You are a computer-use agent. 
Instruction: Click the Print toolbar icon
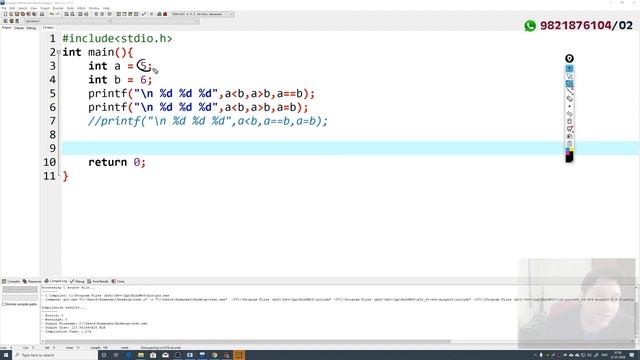[41, 14]
